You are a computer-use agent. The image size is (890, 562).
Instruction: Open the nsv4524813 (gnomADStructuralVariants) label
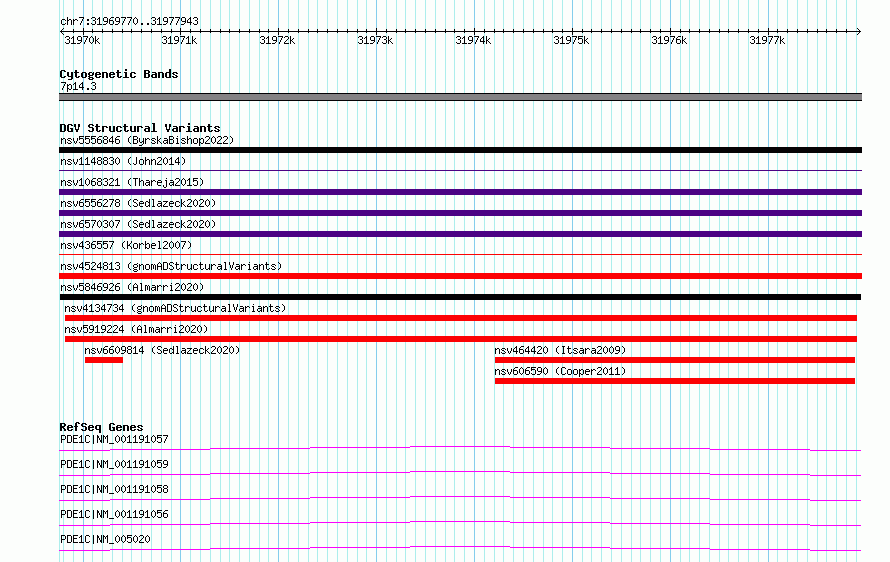click(x=171, y=266)
